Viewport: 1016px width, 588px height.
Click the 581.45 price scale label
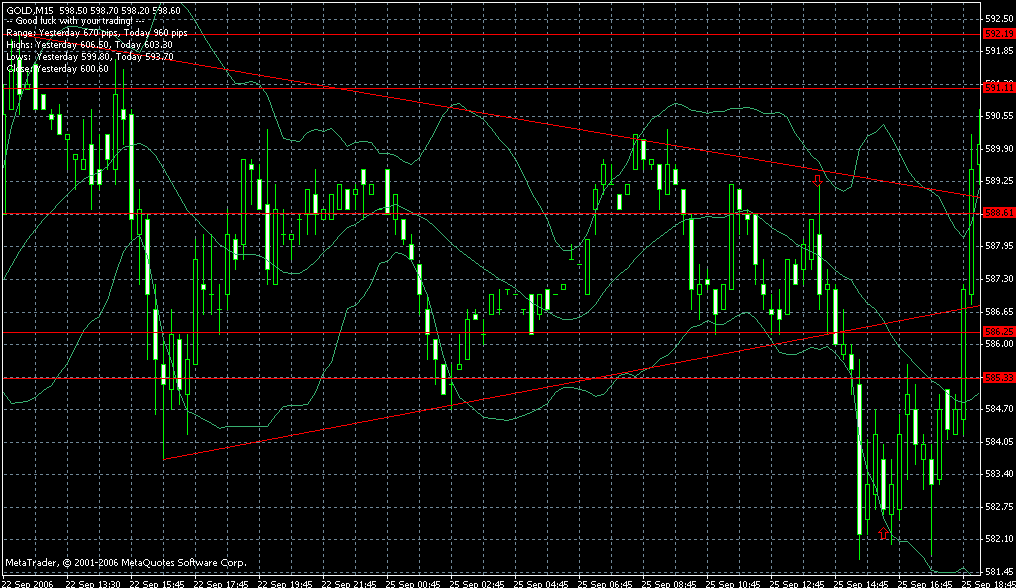tap(999, 572)
